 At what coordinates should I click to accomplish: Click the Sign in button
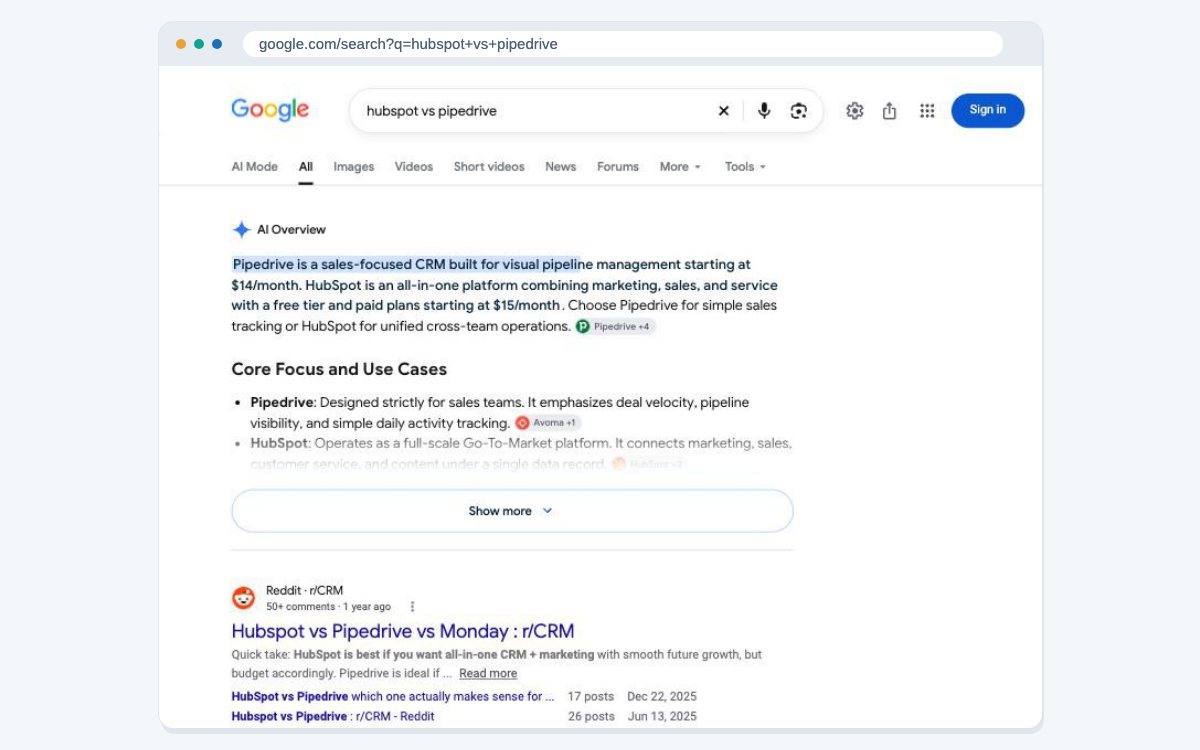tap(988, 110)
